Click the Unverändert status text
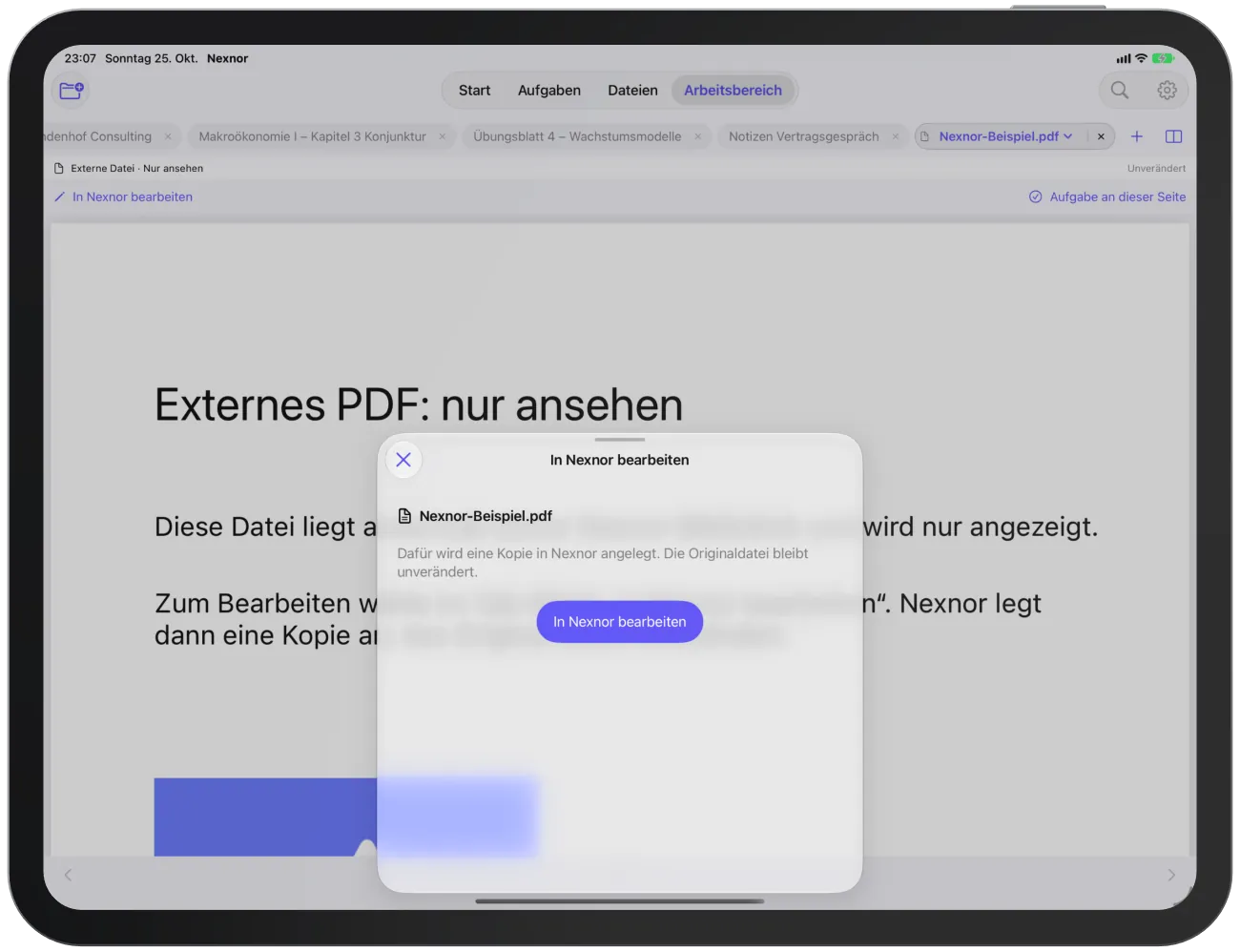Viewport: 1240px width, 952px height. (x=1156, y=168)
